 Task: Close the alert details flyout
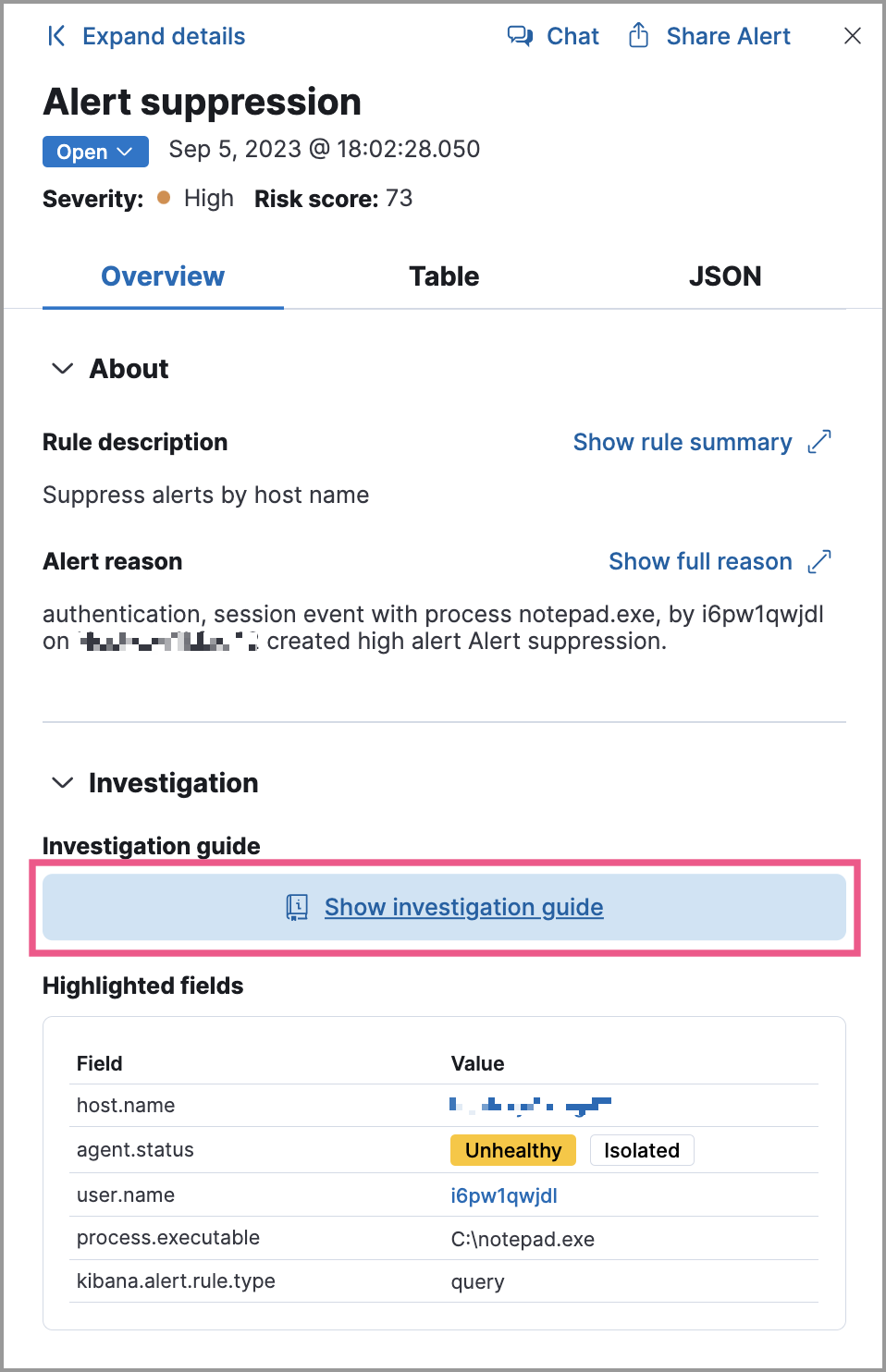(x=853, y=36)
